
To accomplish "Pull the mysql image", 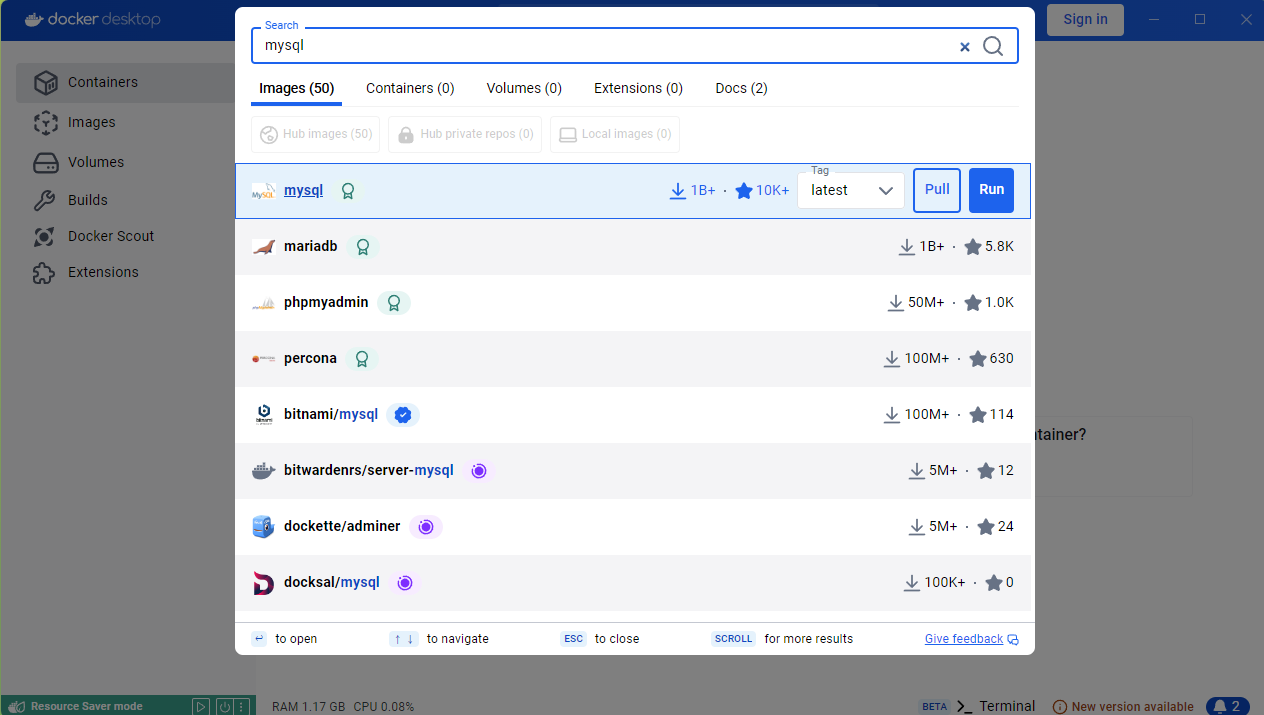I will click(937, 190).
